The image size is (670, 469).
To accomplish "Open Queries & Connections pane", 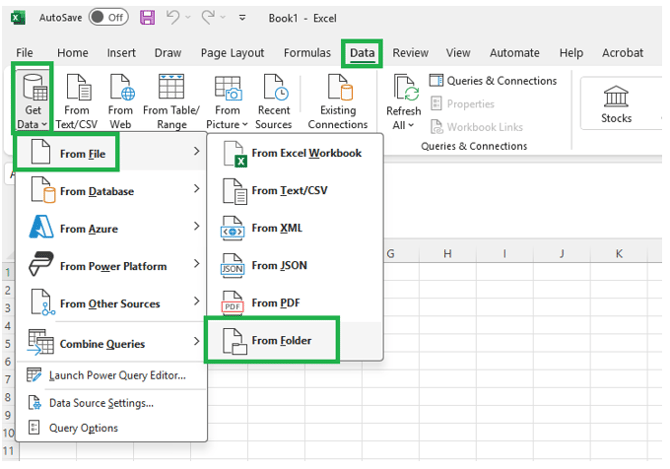I will click(493, 81).
